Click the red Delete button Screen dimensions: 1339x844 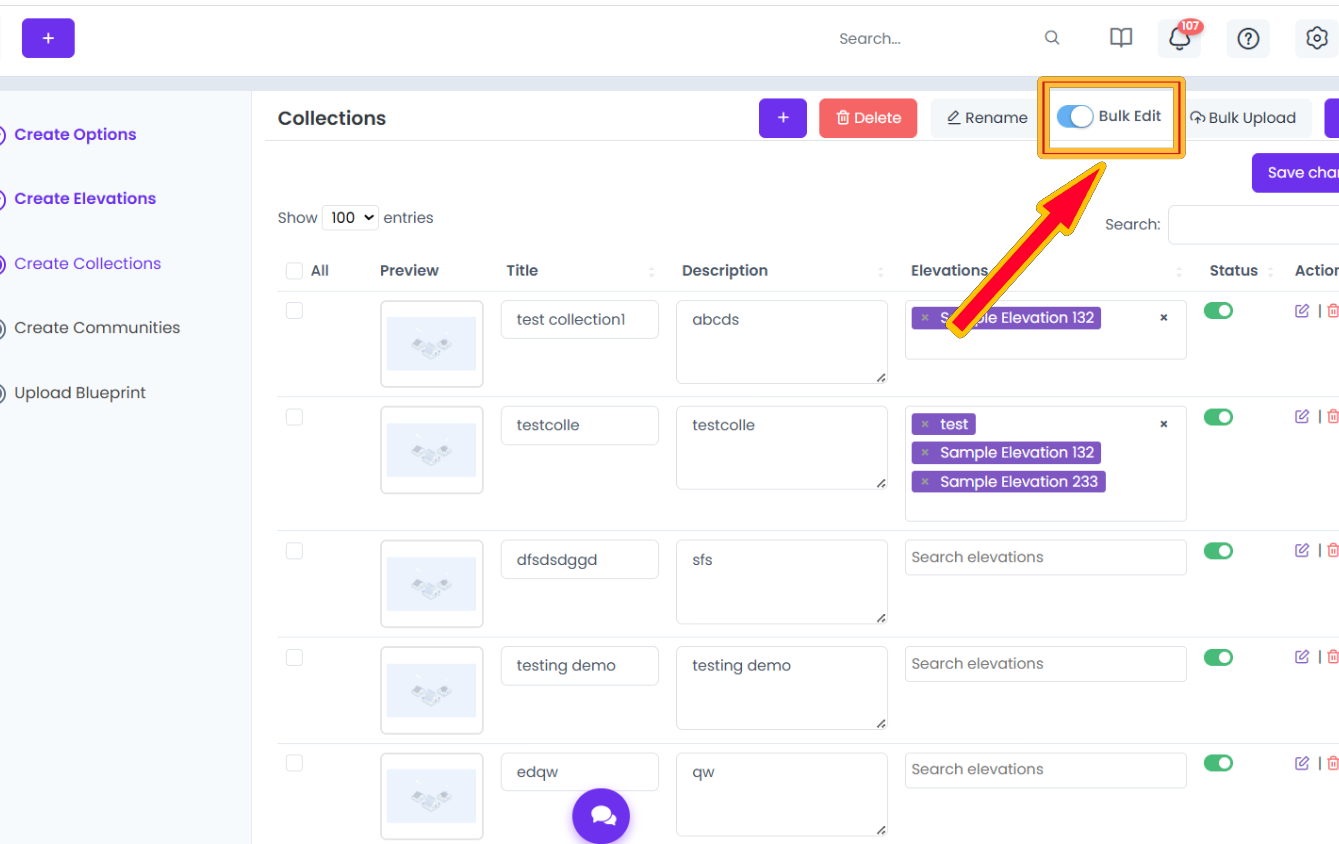[868, 117]
